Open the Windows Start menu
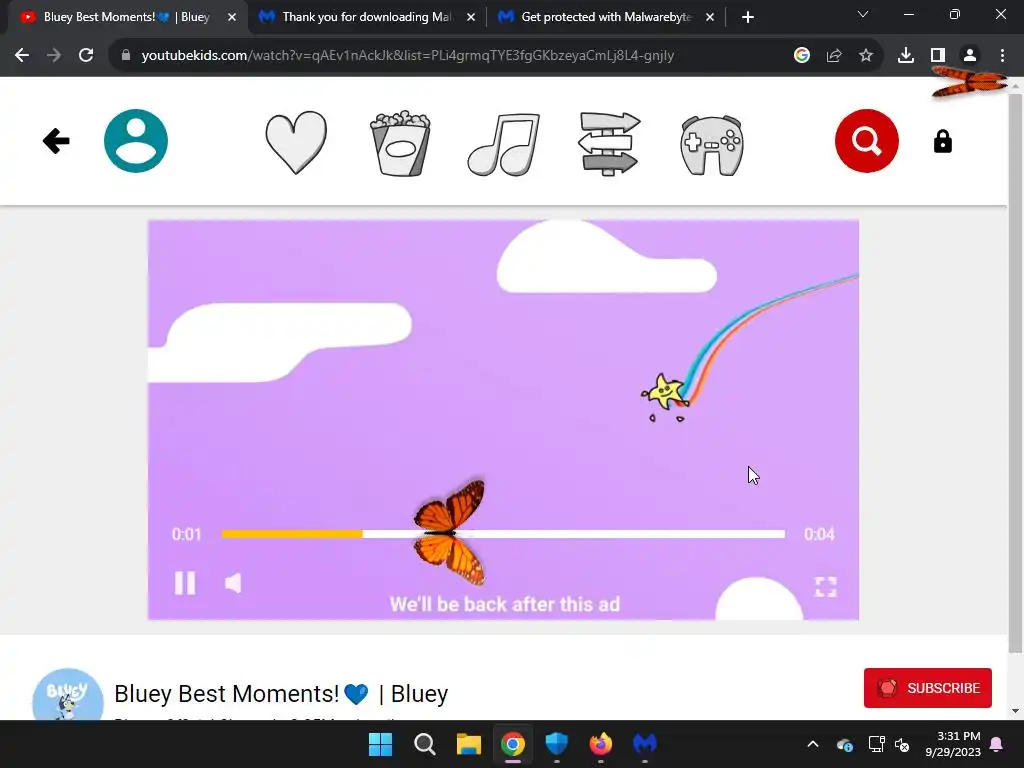 tap(381, 744)
